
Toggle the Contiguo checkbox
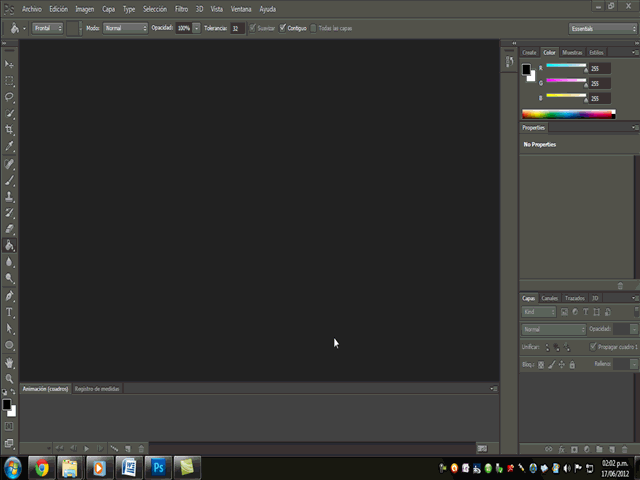point(282,28)
